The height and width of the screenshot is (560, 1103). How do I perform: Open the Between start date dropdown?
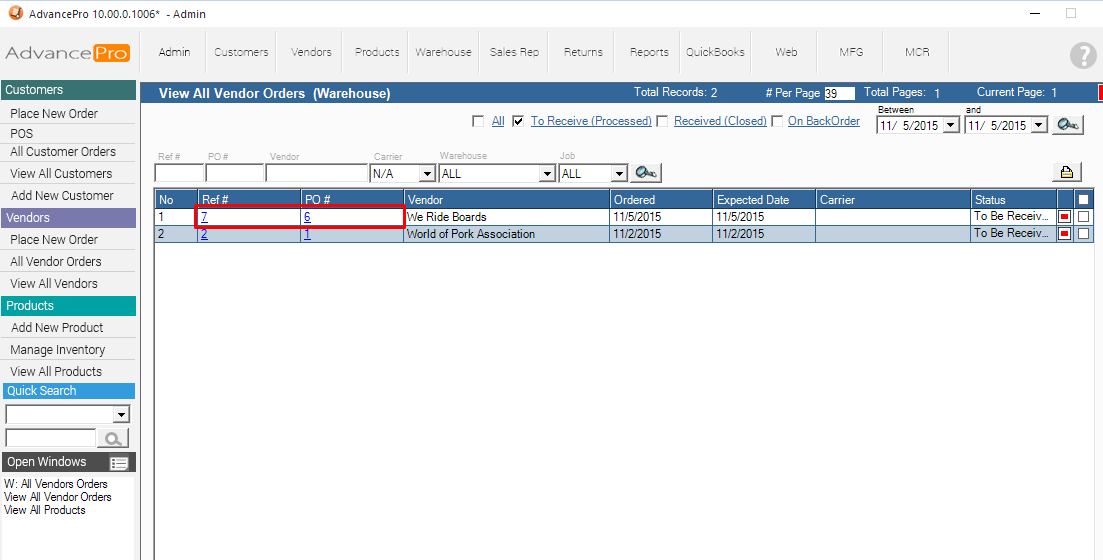tap(950, 126)
